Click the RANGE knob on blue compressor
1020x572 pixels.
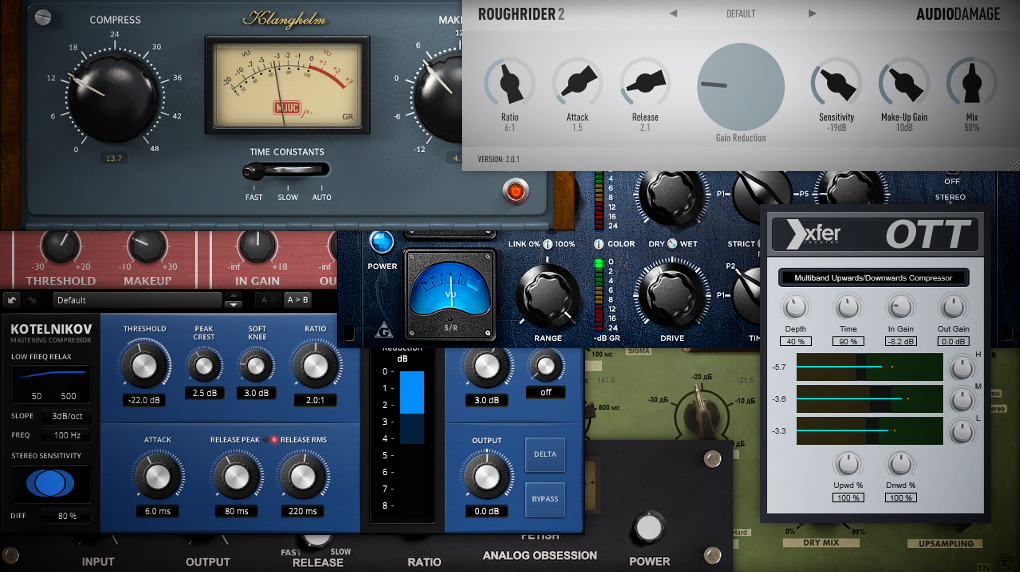548,297
